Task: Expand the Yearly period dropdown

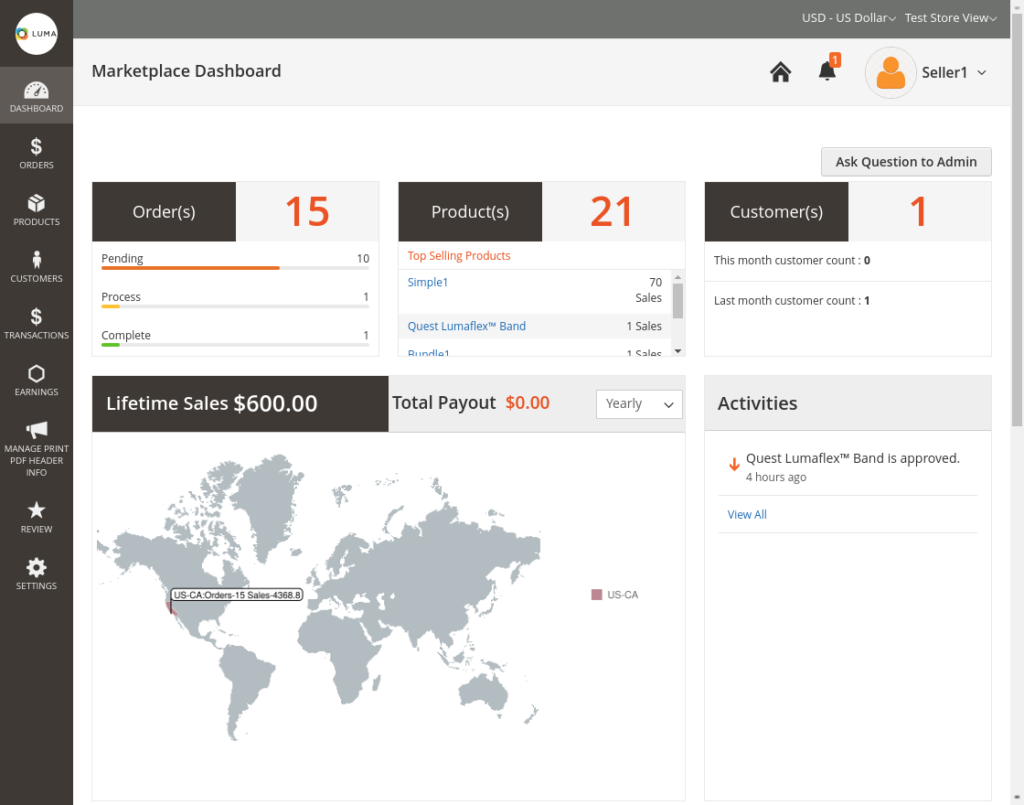Action: pyautogui.click(x=639, y=404)
